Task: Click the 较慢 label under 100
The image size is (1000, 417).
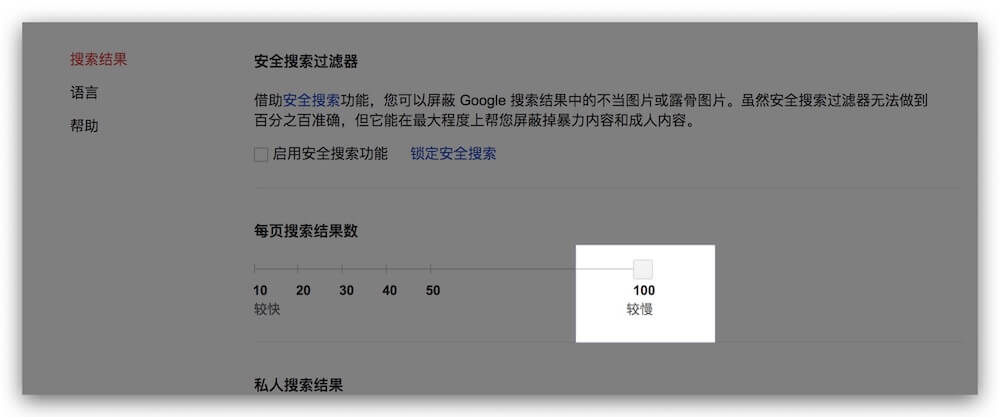Action: click(640, 309)
